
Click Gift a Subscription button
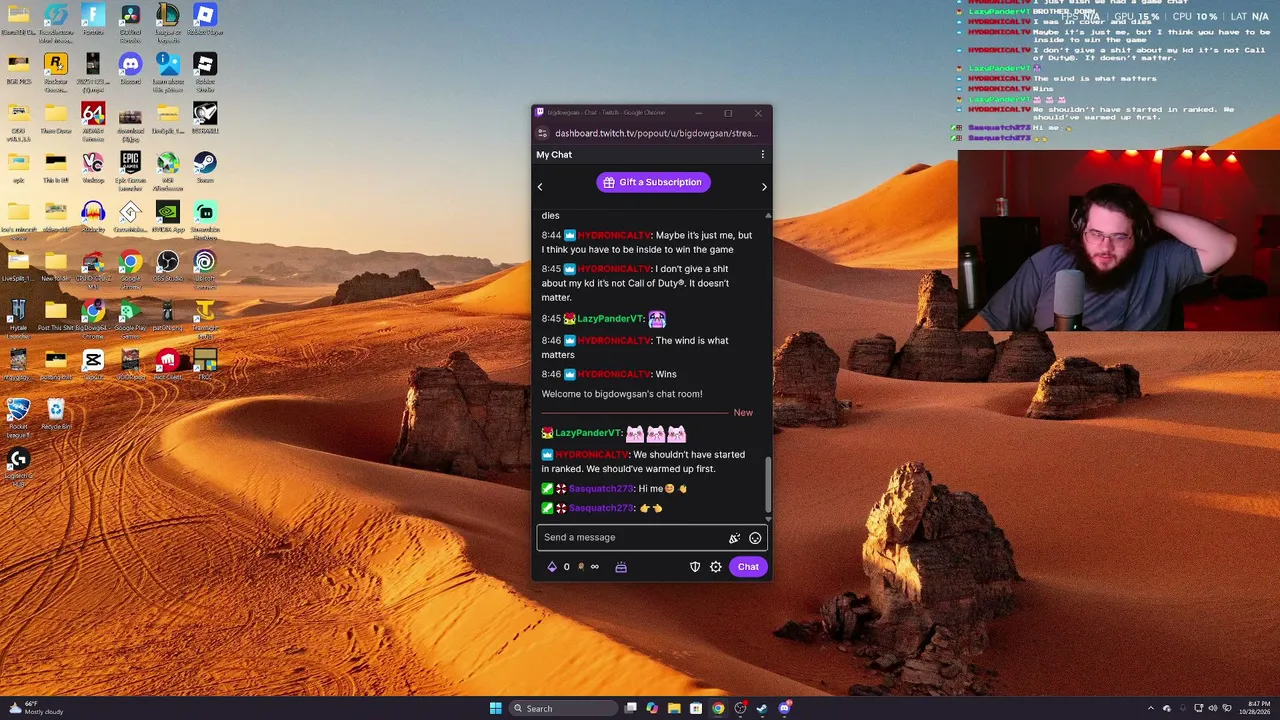click(653, 182)
